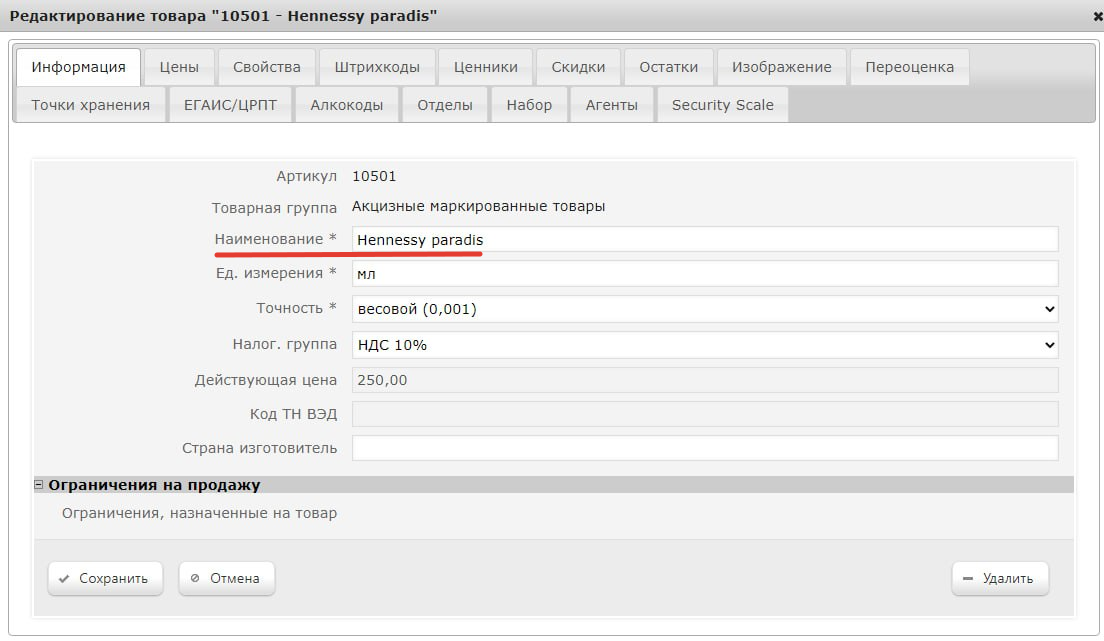Delete the product with Удалить
The image size is (1104, 641).
1000,578
